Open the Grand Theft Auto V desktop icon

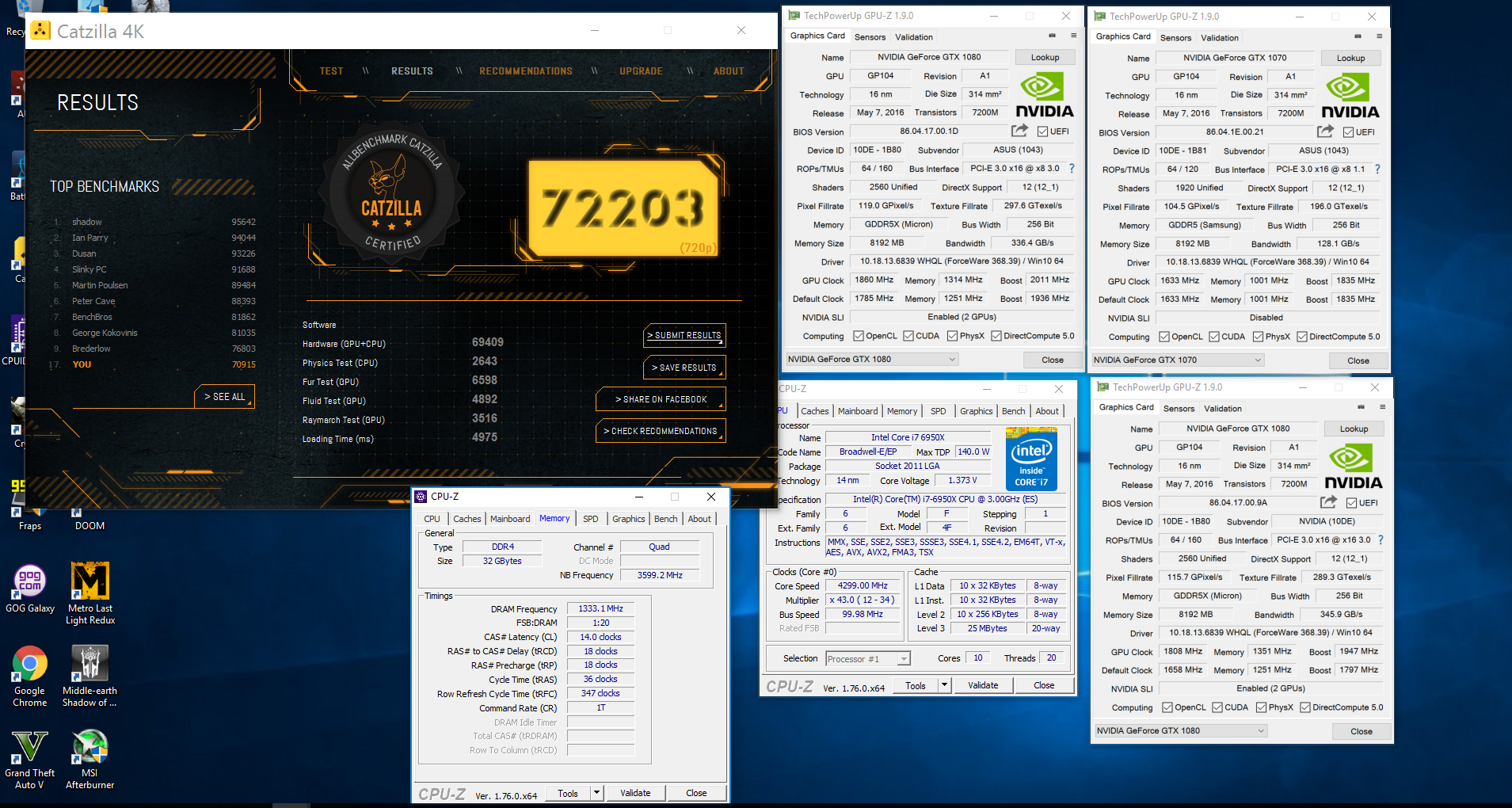pyautogui.click(x=29, y=758)
